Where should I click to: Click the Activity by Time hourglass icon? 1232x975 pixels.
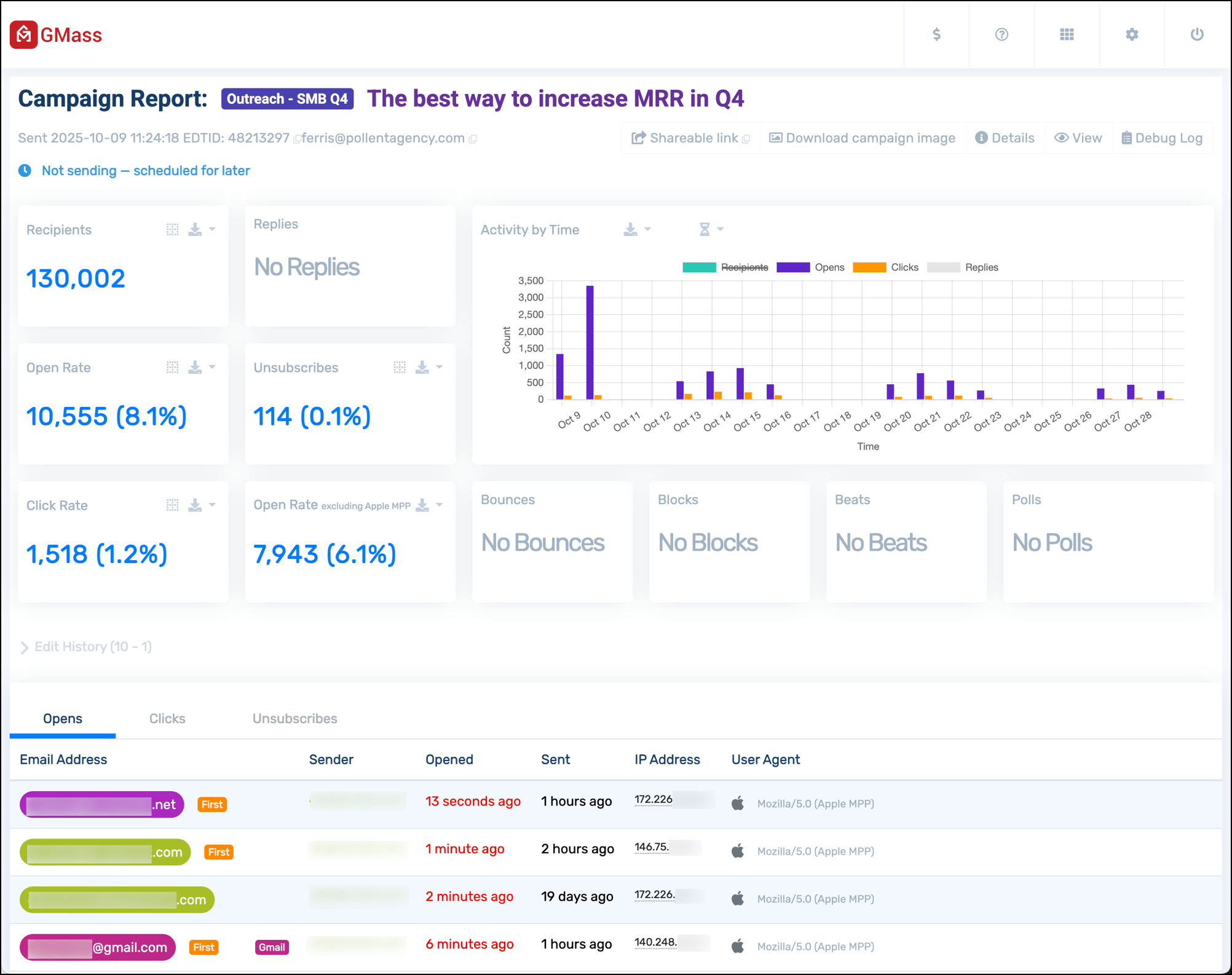click(705, 230)
